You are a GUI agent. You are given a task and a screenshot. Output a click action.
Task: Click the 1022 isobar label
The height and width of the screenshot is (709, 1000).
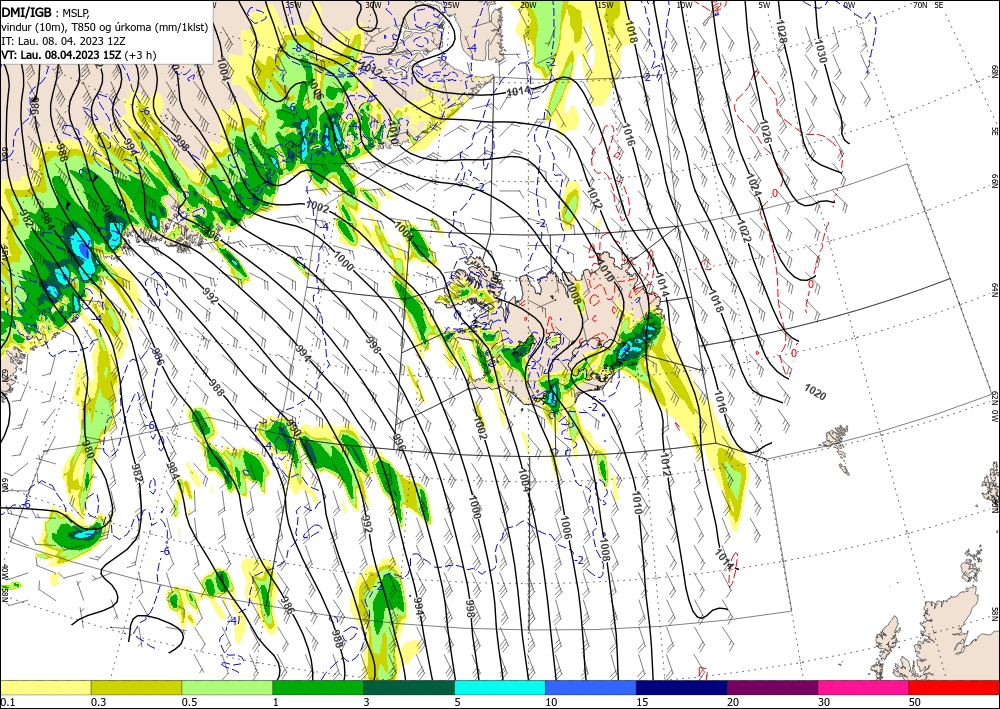[x=743, y=231]
